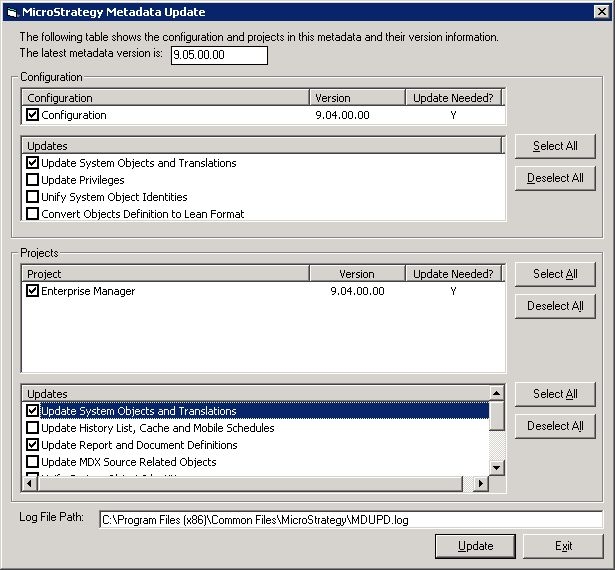Viewport: 615px width, 570px height.
Task: Click Deselect All beside project Updates list
Action: click(x=555, y=426)
